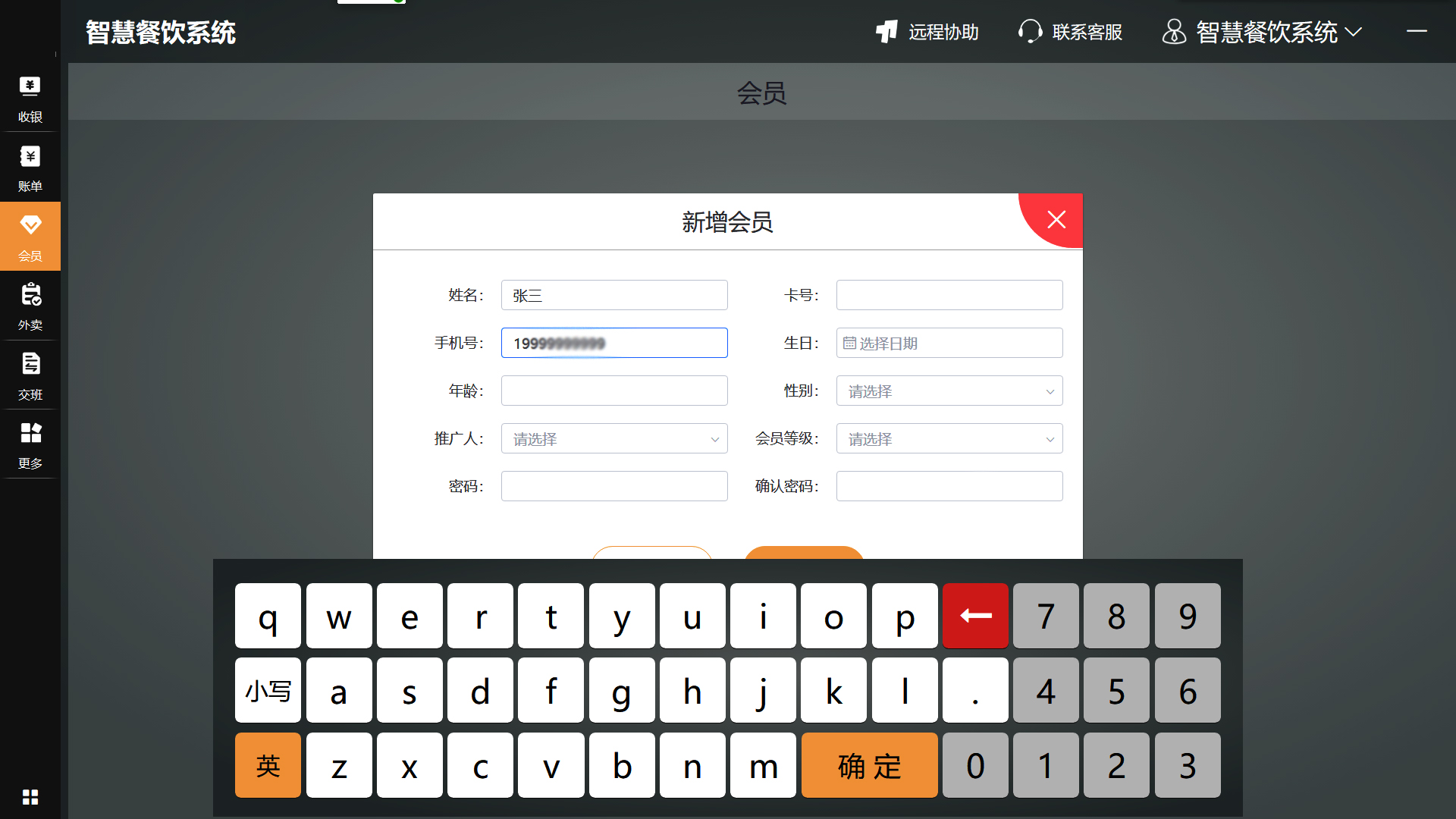This screenshot has width=1456, height=819.
Task: Select the 会员 member sidebar tab
Action: (x=30, y=237)
